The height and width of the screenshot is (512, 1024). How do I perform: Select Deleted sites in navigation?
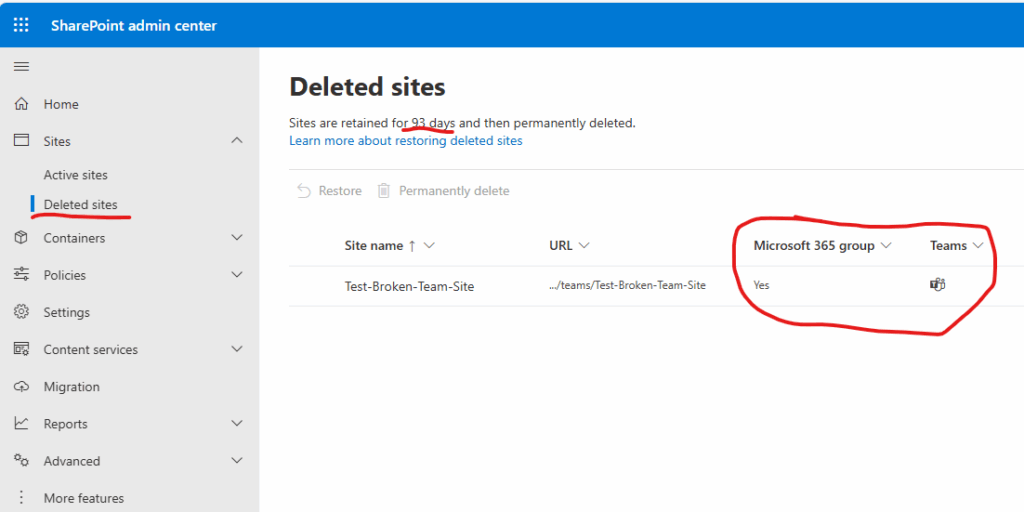point(81,204)
